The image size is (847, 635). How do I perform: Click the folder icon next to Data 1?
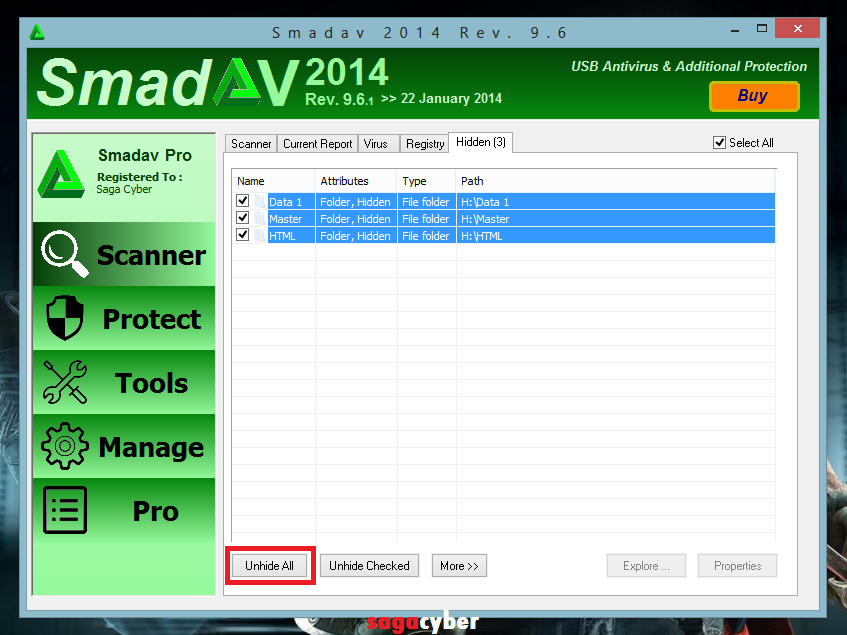(259, 201)
